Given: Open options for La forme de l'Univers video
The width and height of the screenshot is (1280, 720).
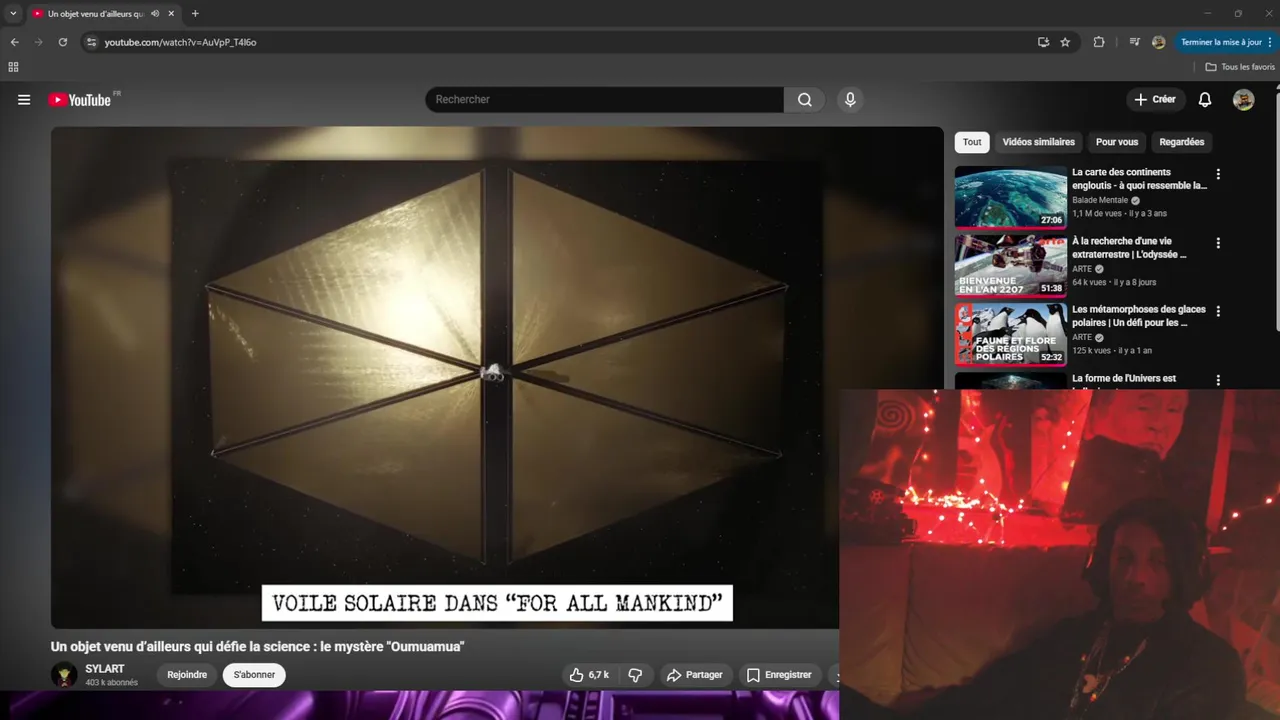Looking at the screenshot, I should coord(1217,380).
